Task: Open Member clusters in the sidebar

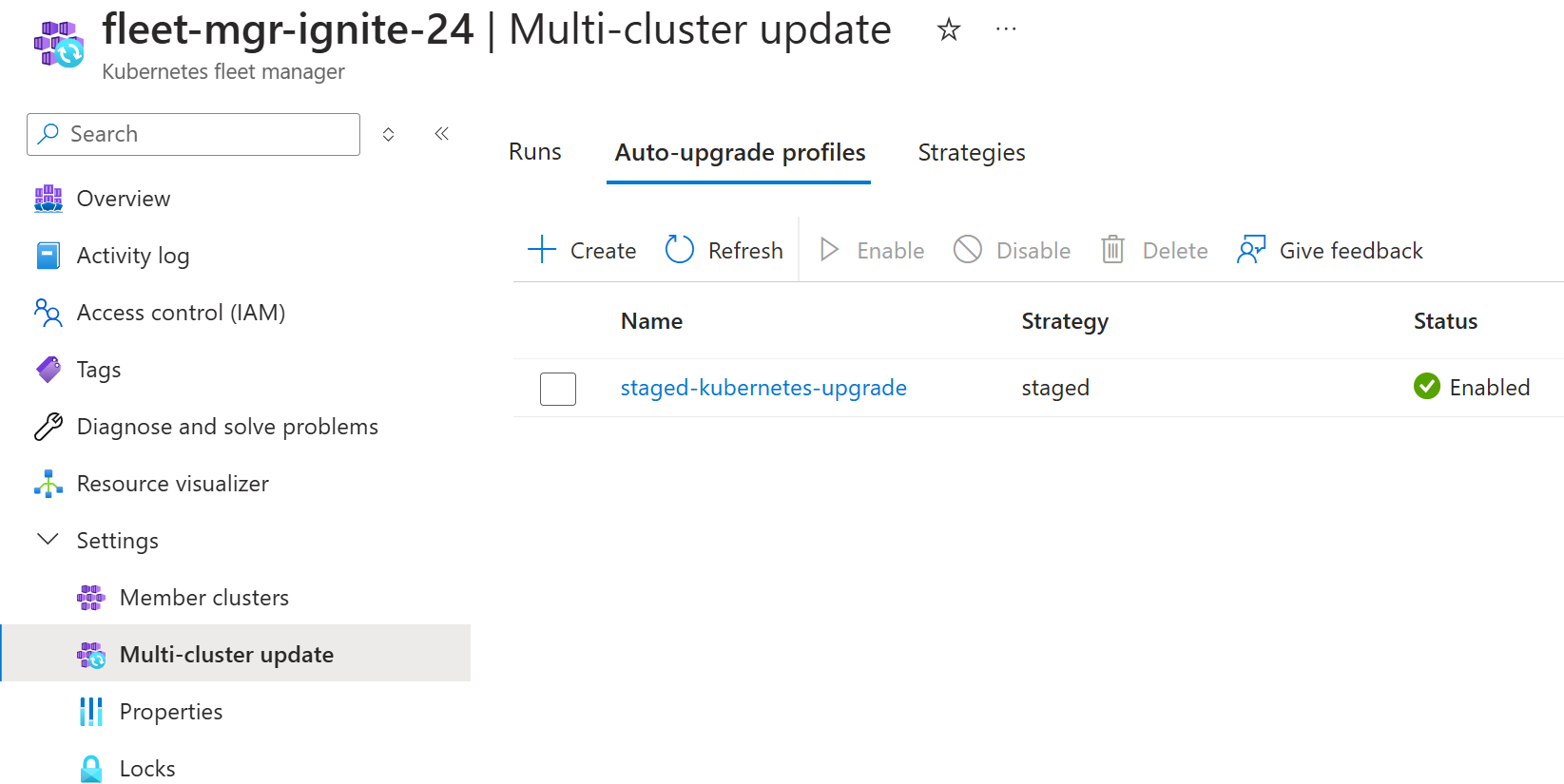Action: 203,598
